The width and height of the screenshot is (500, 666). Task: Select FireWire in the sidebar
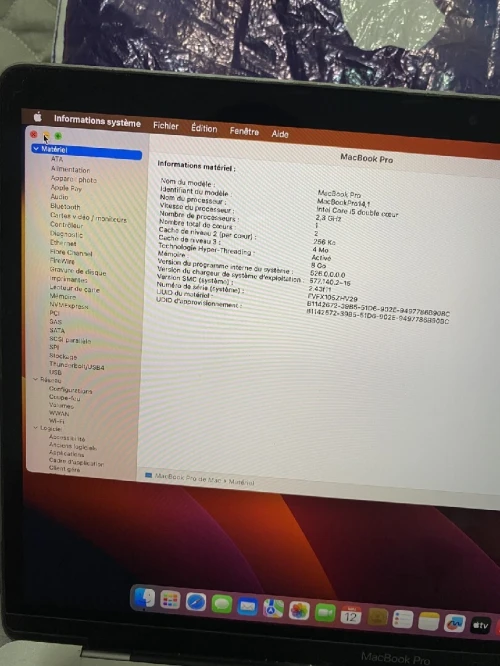[x=62, y=260]
